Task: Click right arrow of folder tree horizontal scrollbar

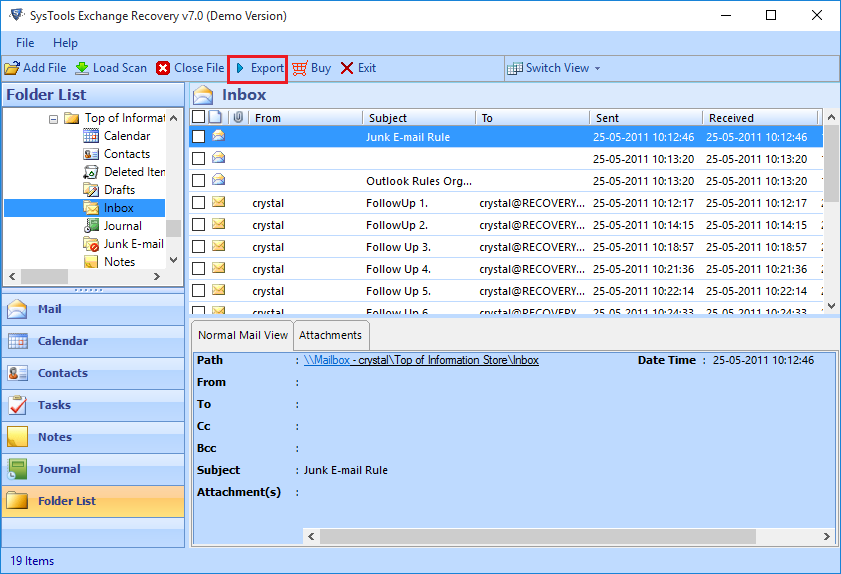Action: point(157,277)
